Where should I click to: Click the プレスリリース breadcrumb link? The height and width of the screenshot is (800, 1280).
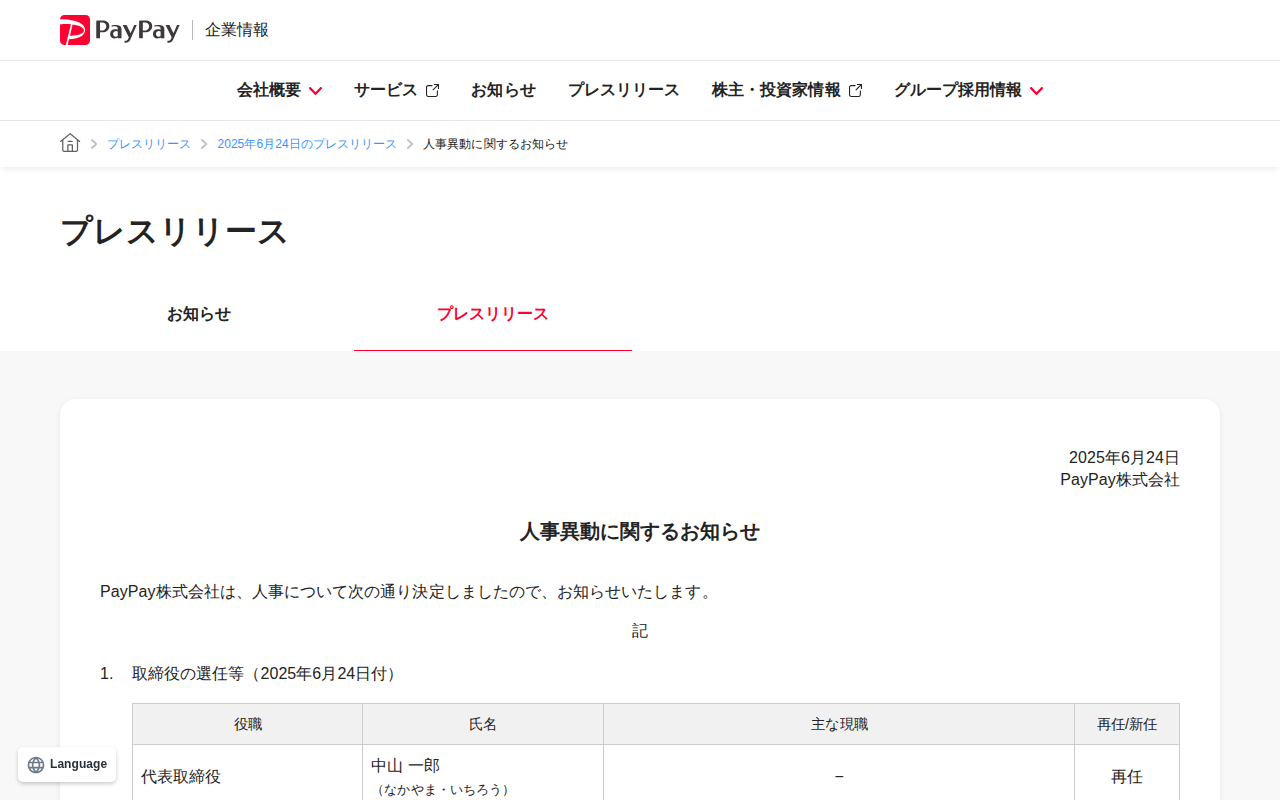pos(149,144)
